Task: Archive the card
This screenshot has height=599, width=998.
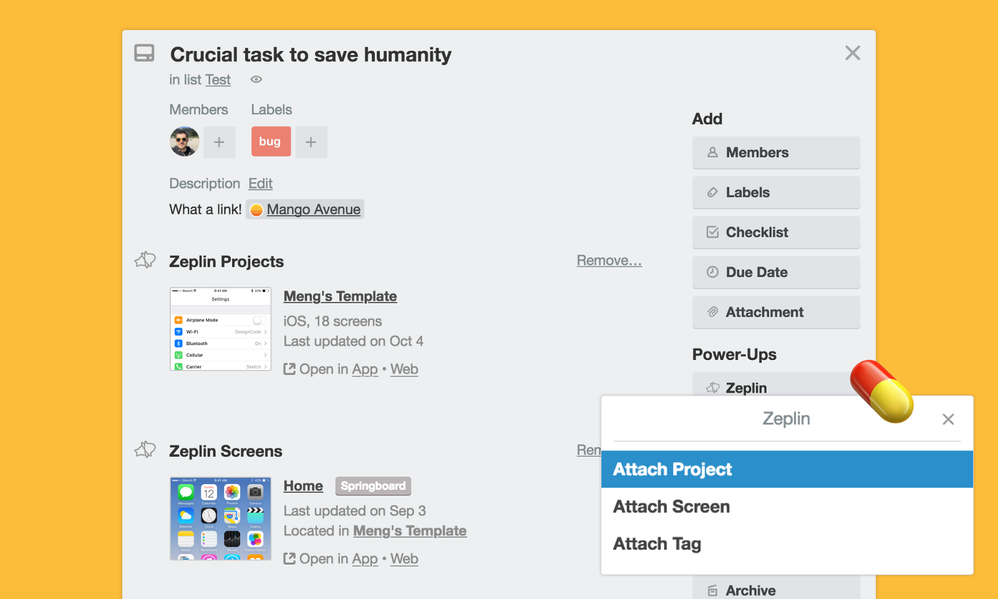Action: (776, 589)
